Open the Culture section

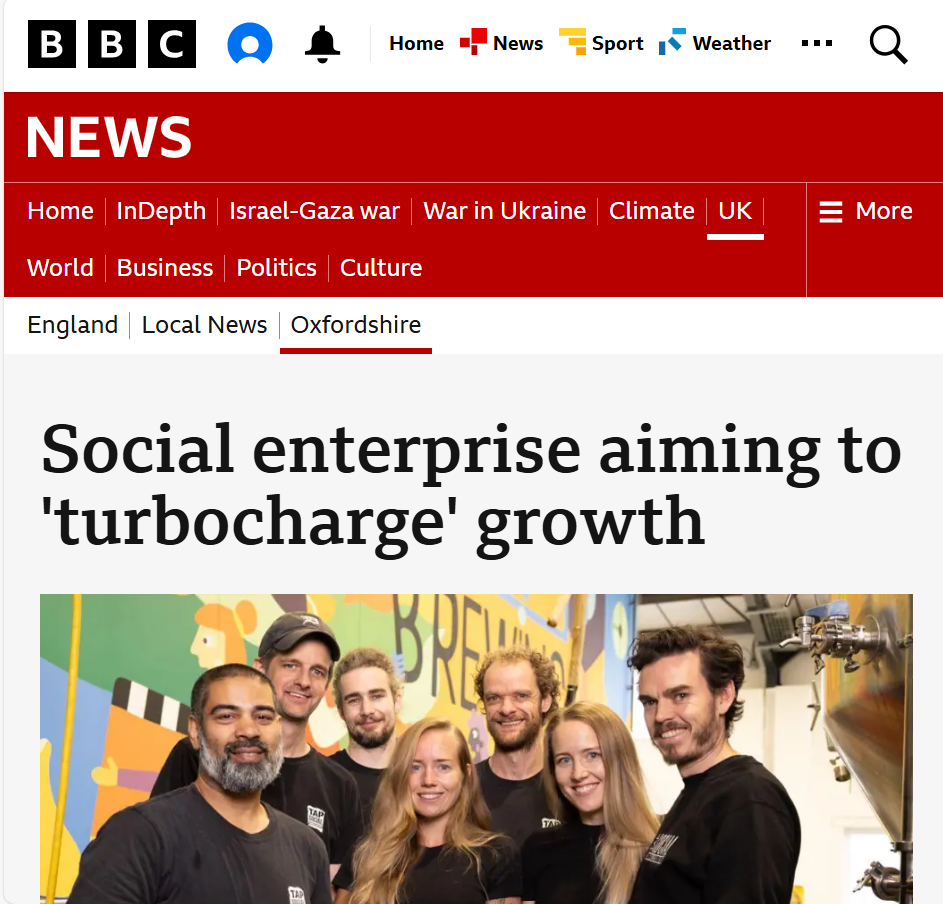(x=381, y=268)
